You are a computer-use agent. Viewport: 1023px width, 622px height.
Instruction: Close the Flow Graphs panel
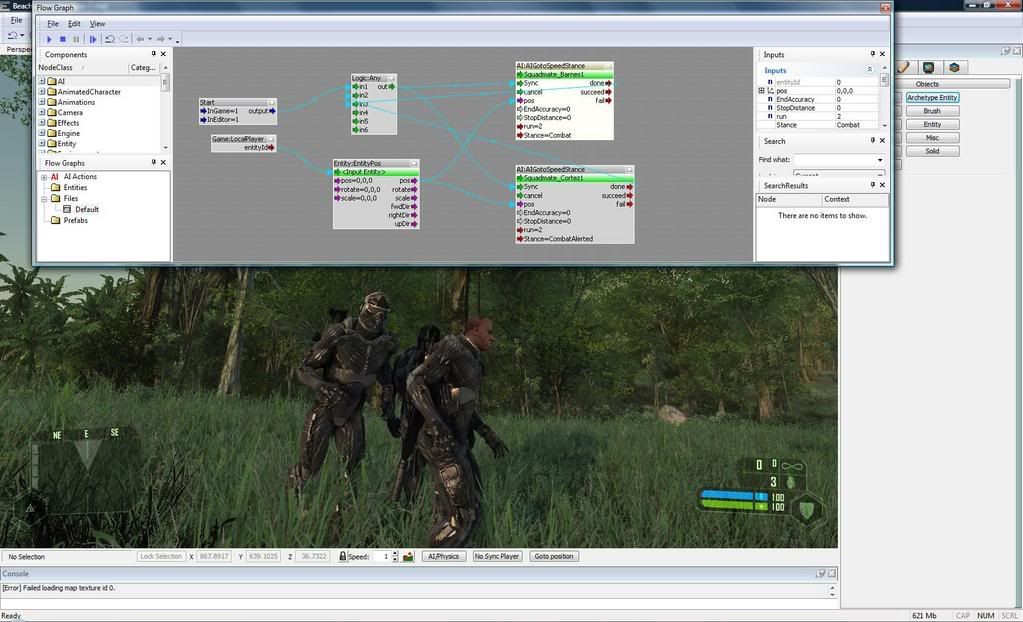click(x=163, y=162)
